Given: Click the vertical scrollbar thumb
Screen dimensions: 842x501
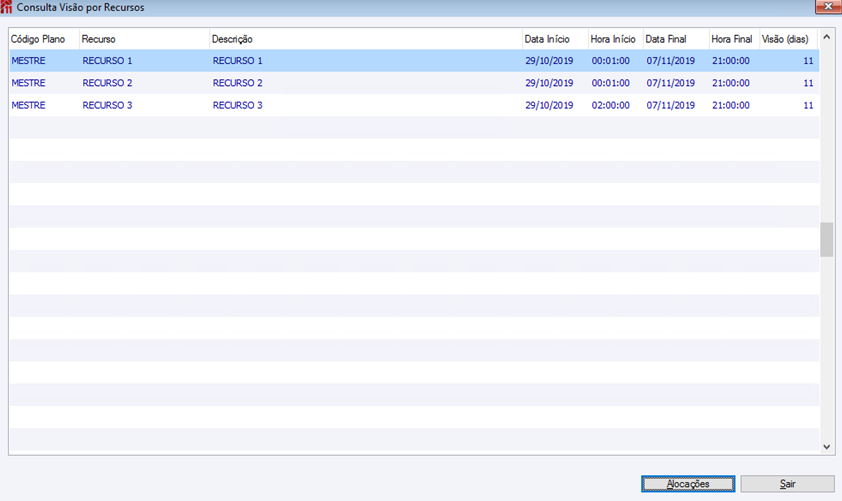Looking at the screenshot, I should point(826,240).
